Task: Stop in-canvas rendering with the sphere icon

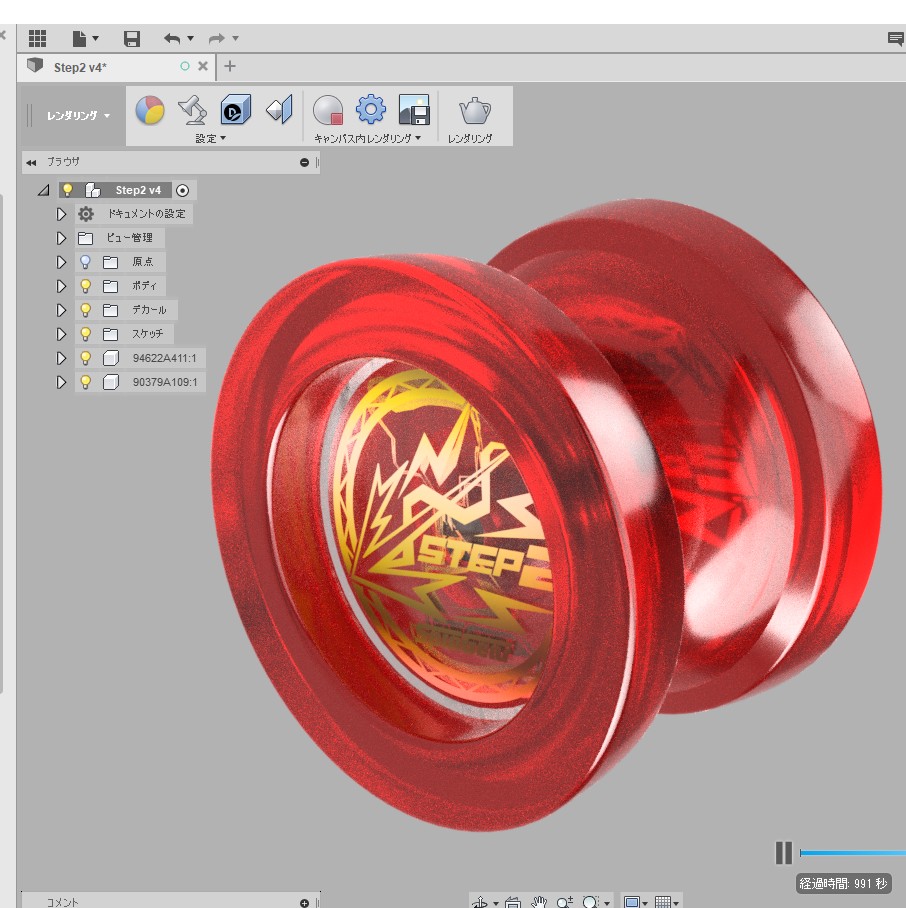Action: [x=328, y=110]
